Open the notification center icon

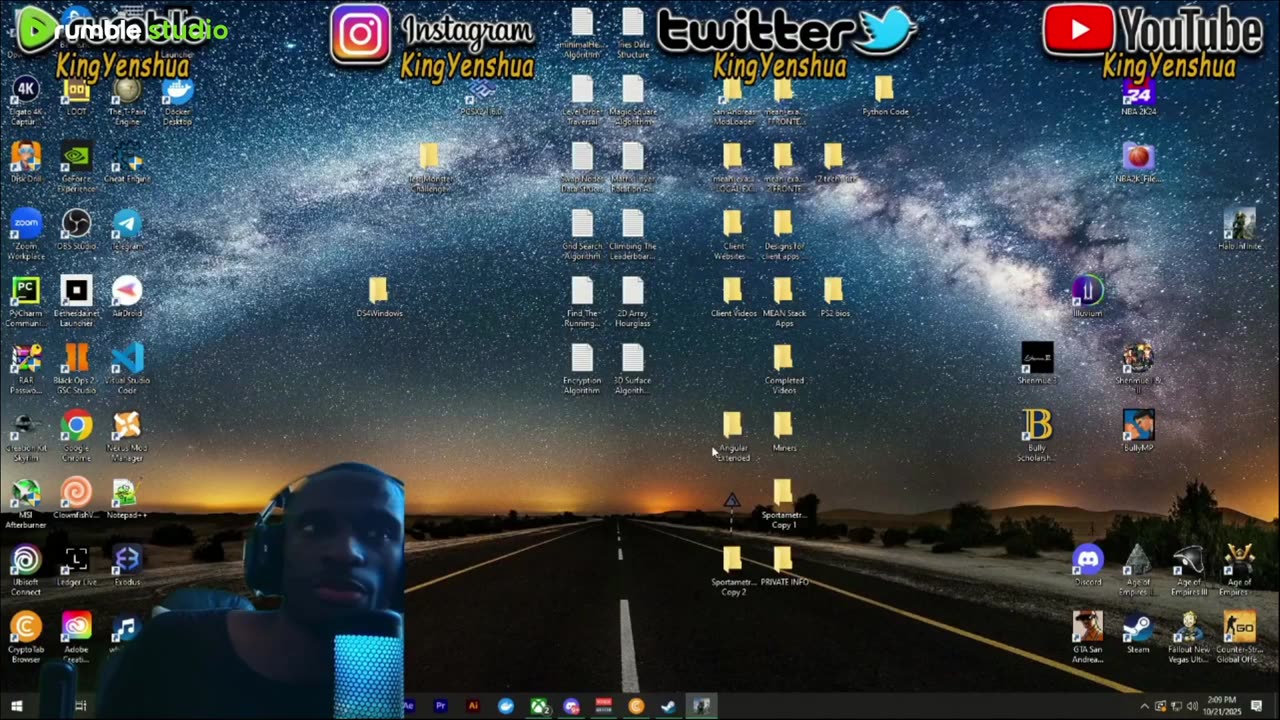pyautogui.click(x=1257, y=706)
